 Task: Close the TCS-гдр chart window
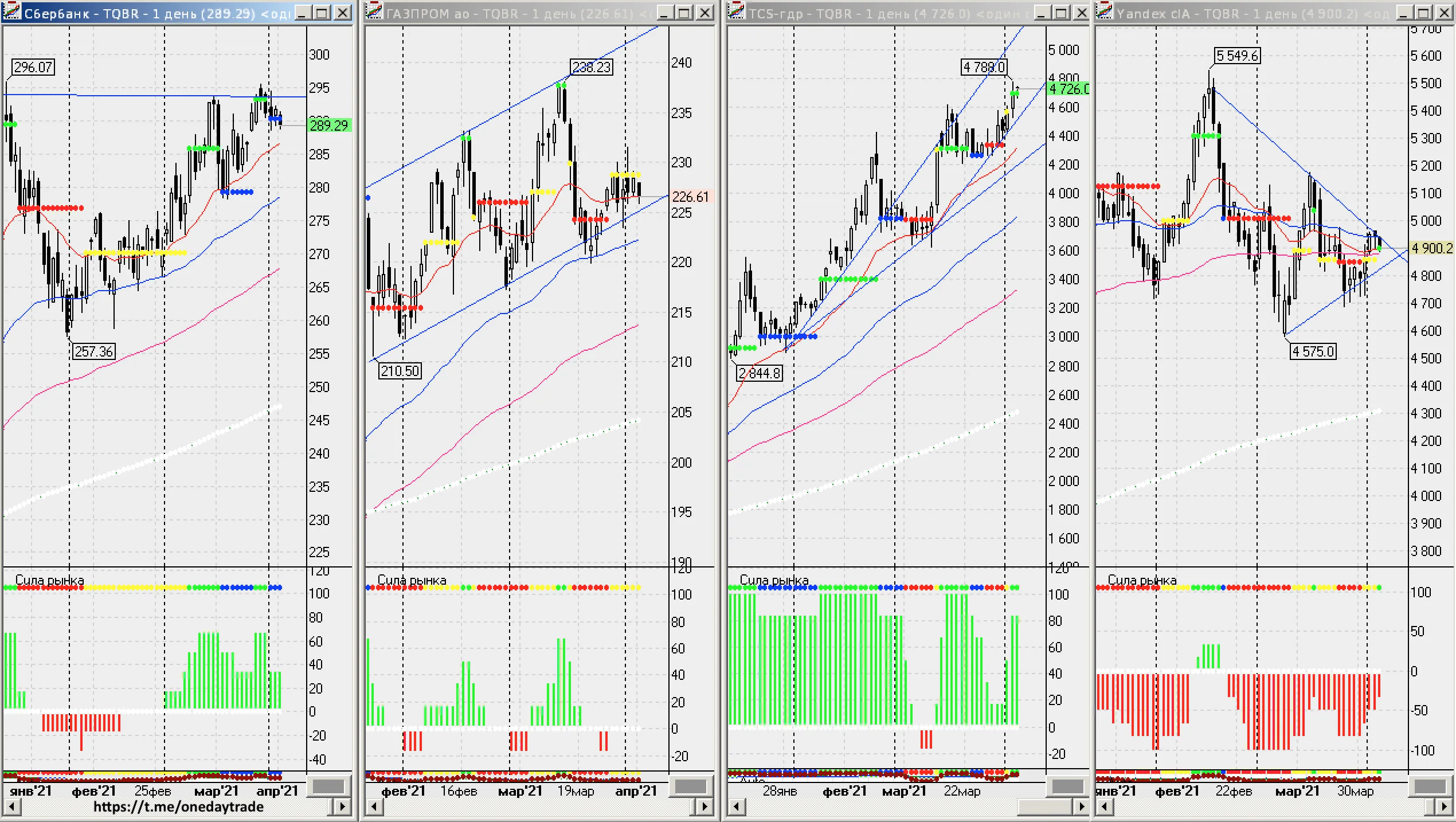[x=1081, y=12]
